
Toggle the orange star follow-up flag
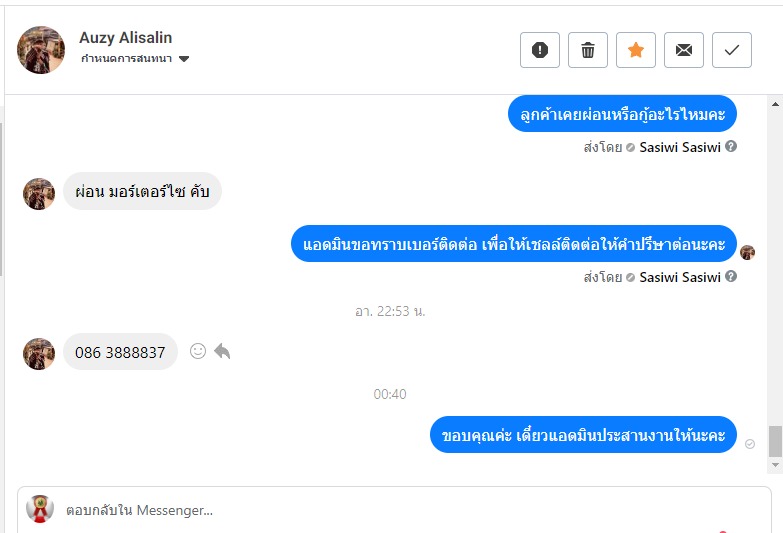tap(636, 50)
